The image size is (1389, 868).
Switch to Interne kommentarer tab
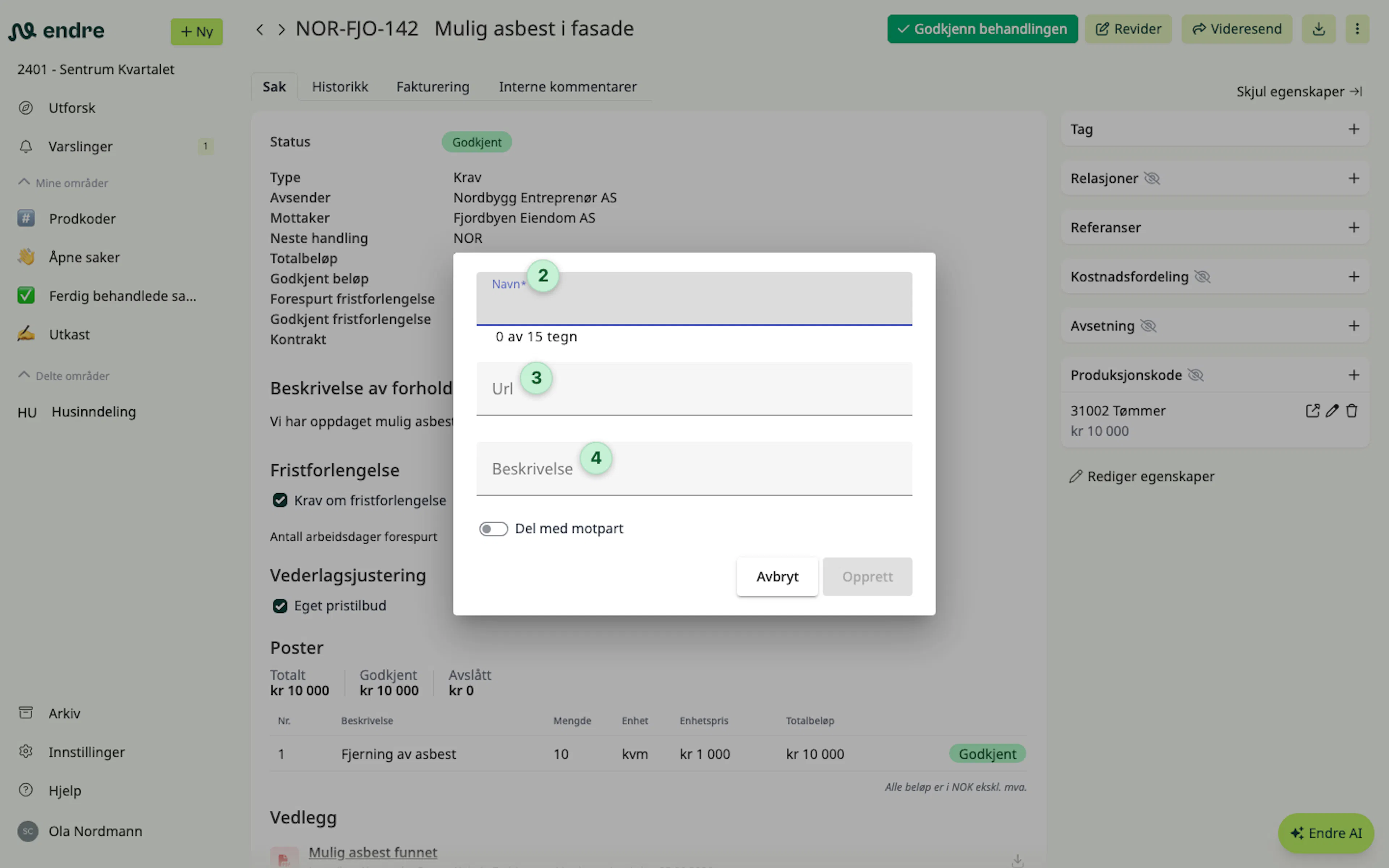568,87
